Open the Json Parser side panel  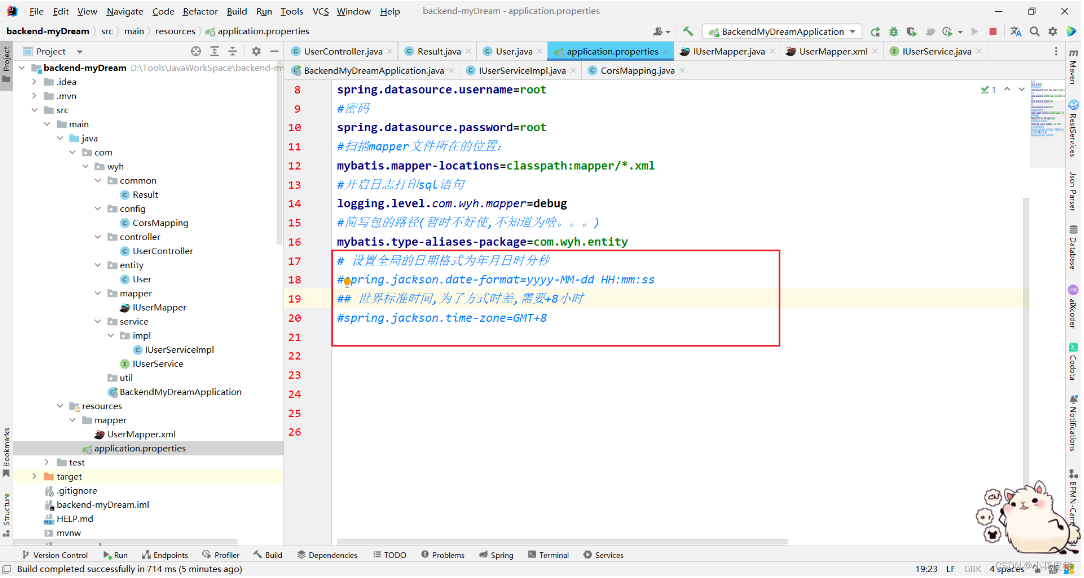point(1073,191)
